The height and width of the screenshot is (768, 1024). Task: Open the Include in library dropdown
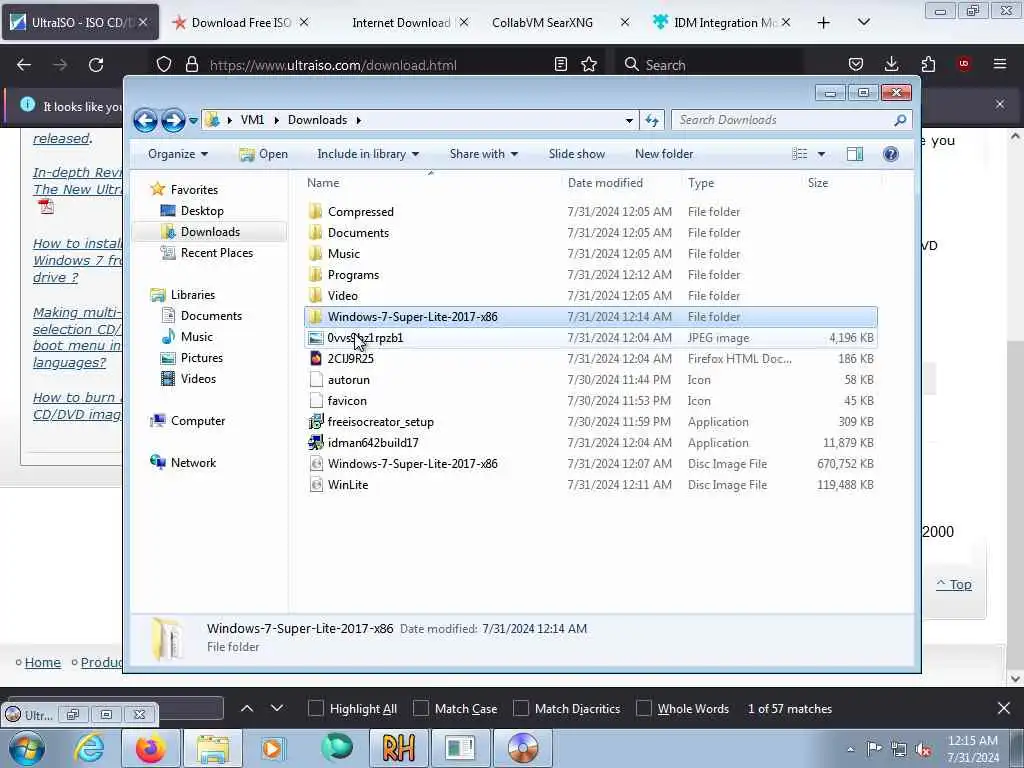[368, 154]
